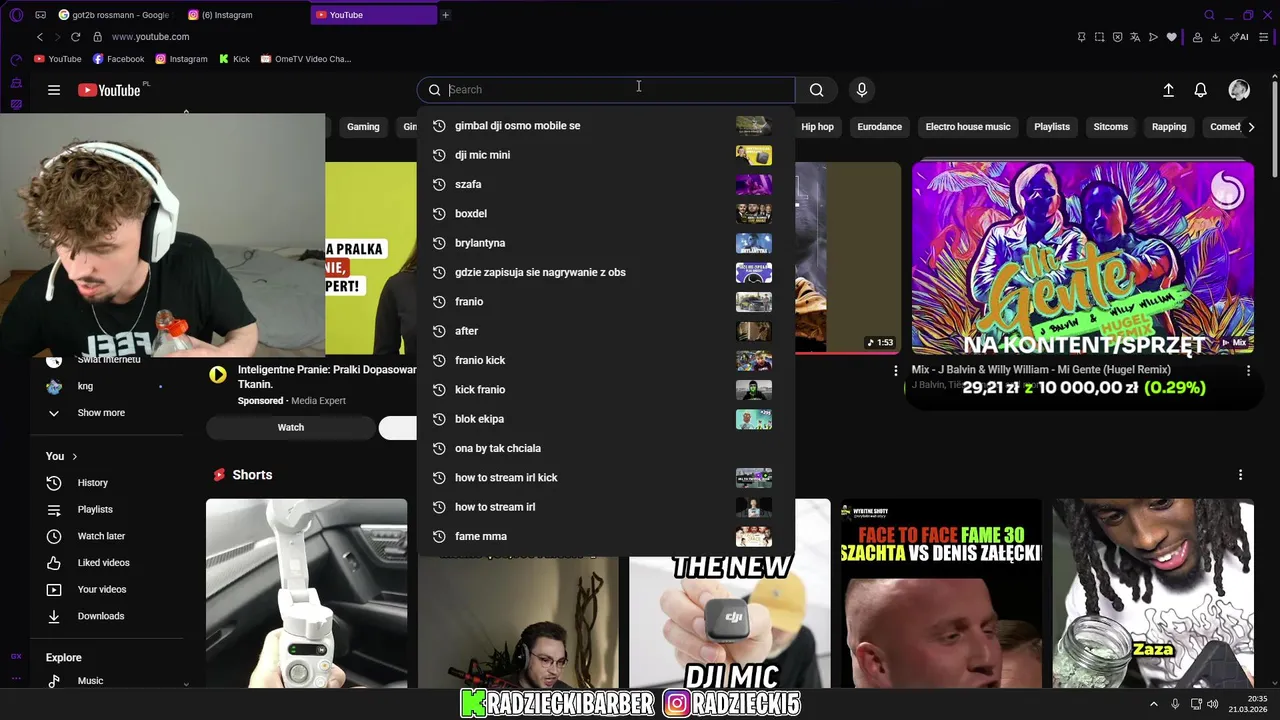The height and width of the screenshot is (720, 1280).
Task: Open the Zaza jar Shorts thumbnail
Action: [1153, 594]
